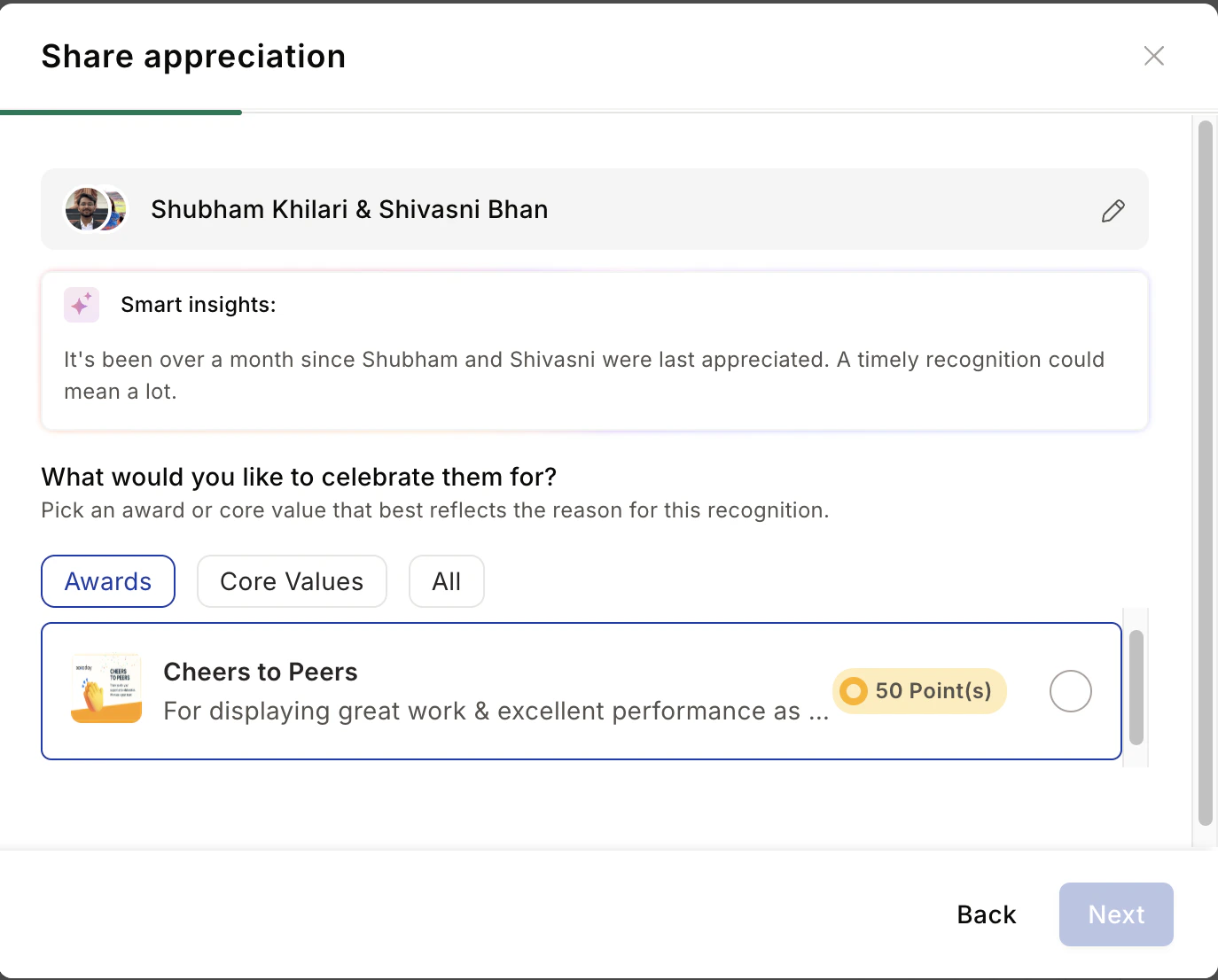The image size is (1218, 980).
Task: Click the Back button
Action: (987, 914)
